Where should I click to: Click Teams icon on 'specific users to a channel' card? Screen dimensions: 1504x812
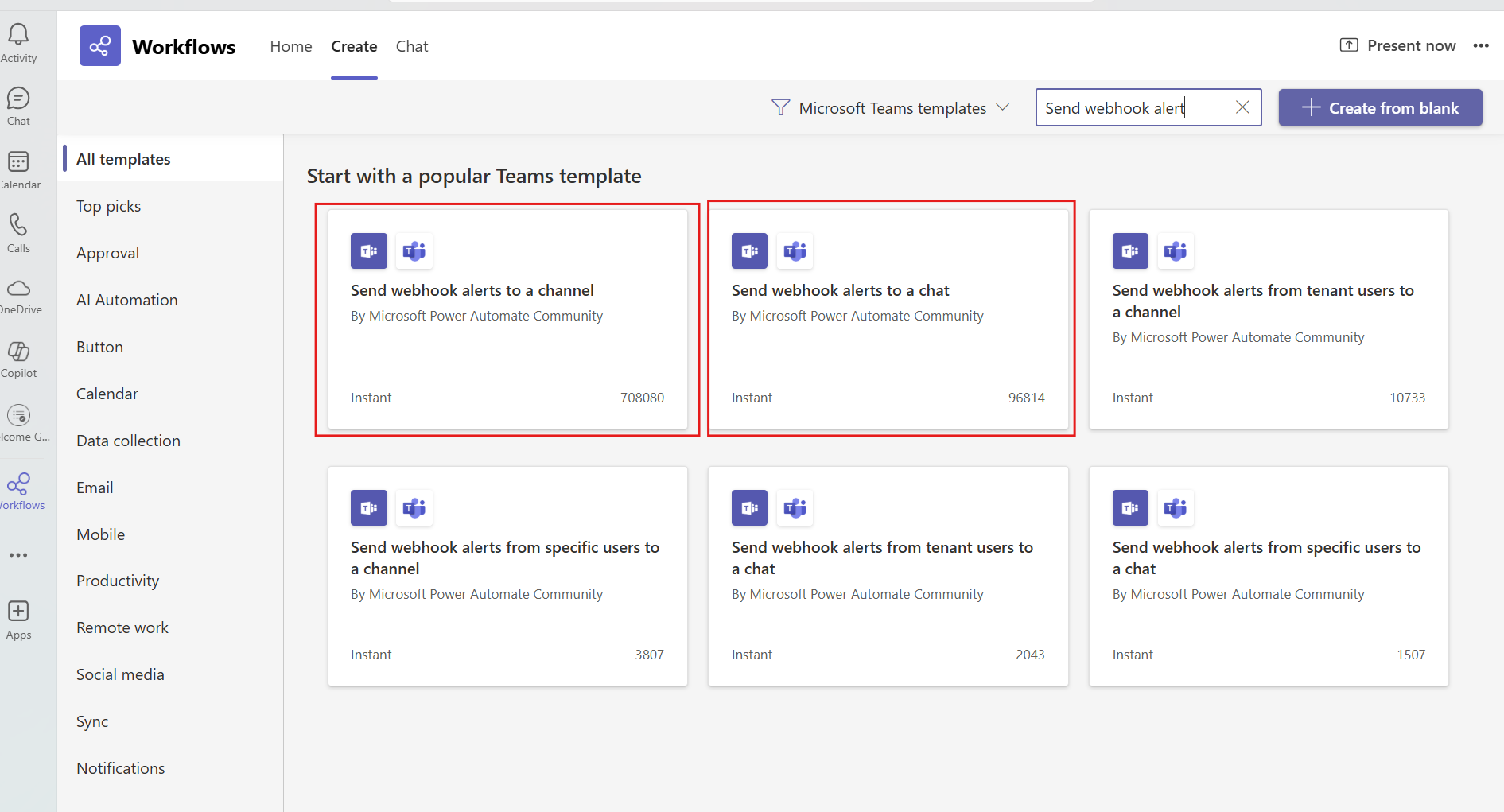414,508
